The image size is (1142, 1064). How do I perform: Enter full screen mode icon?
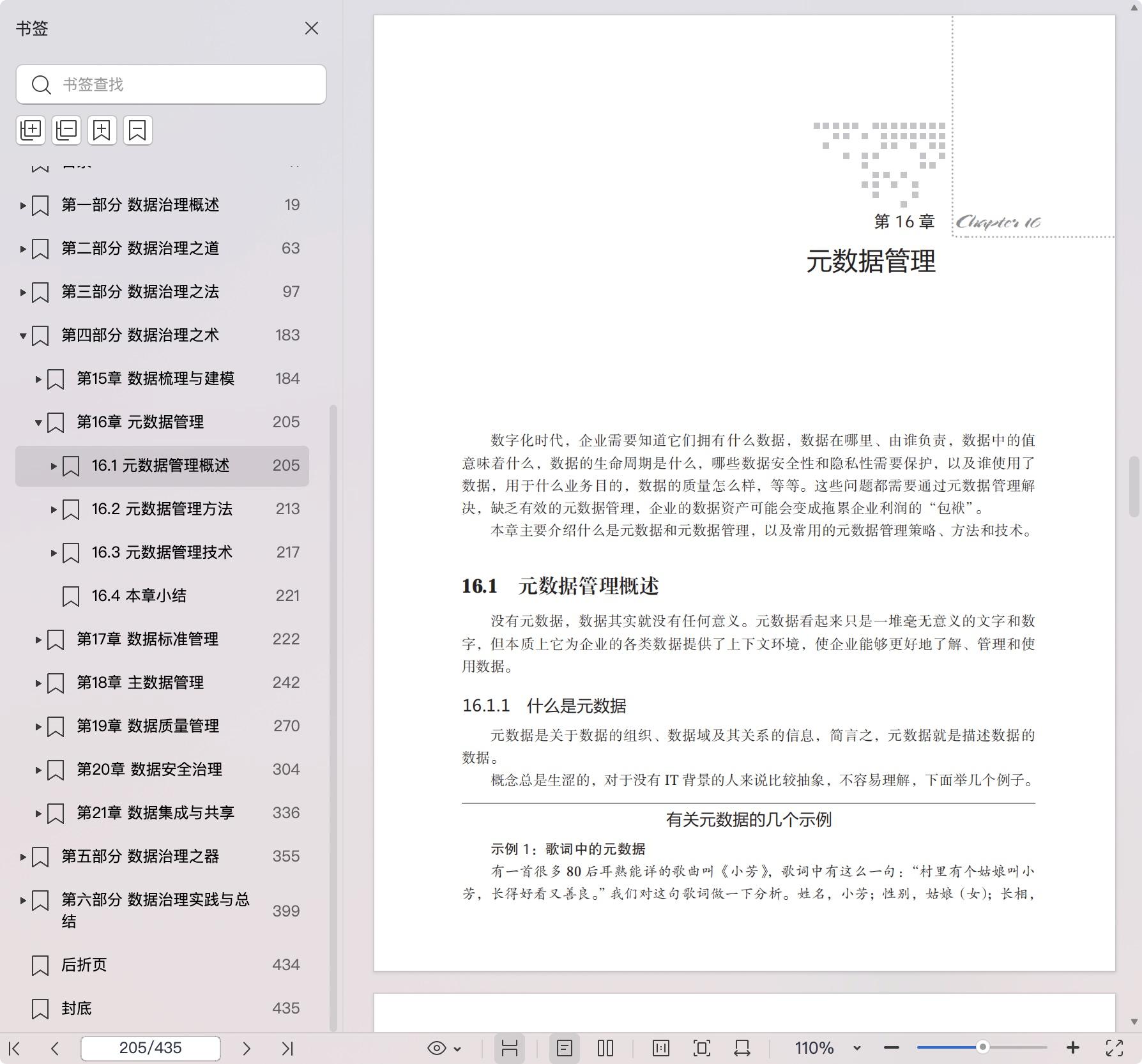tap(1115, 1048)
